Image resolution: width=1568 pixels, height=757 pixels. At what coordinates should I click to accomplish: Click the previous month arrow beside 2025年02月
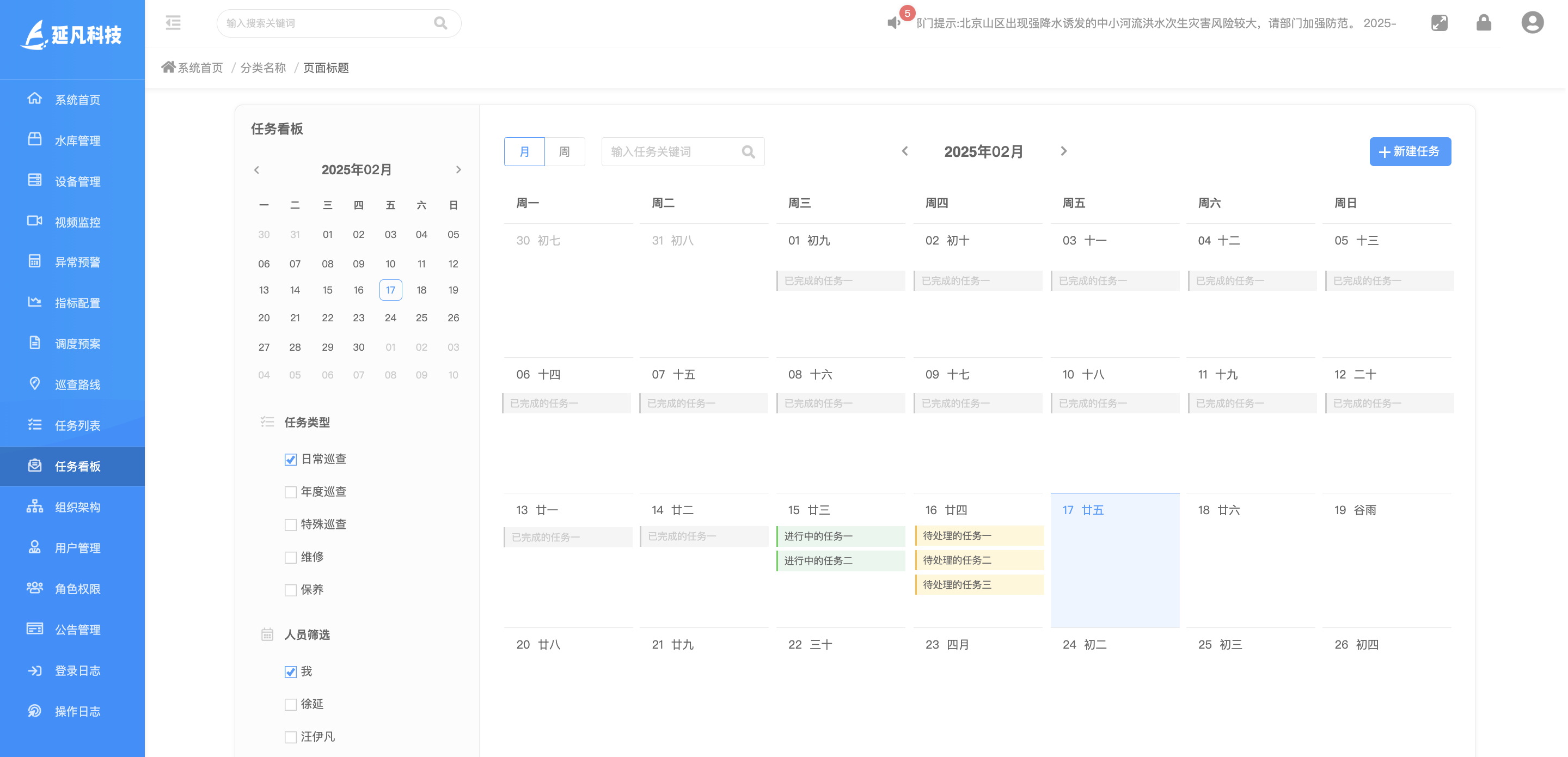[x=905, y=151]
